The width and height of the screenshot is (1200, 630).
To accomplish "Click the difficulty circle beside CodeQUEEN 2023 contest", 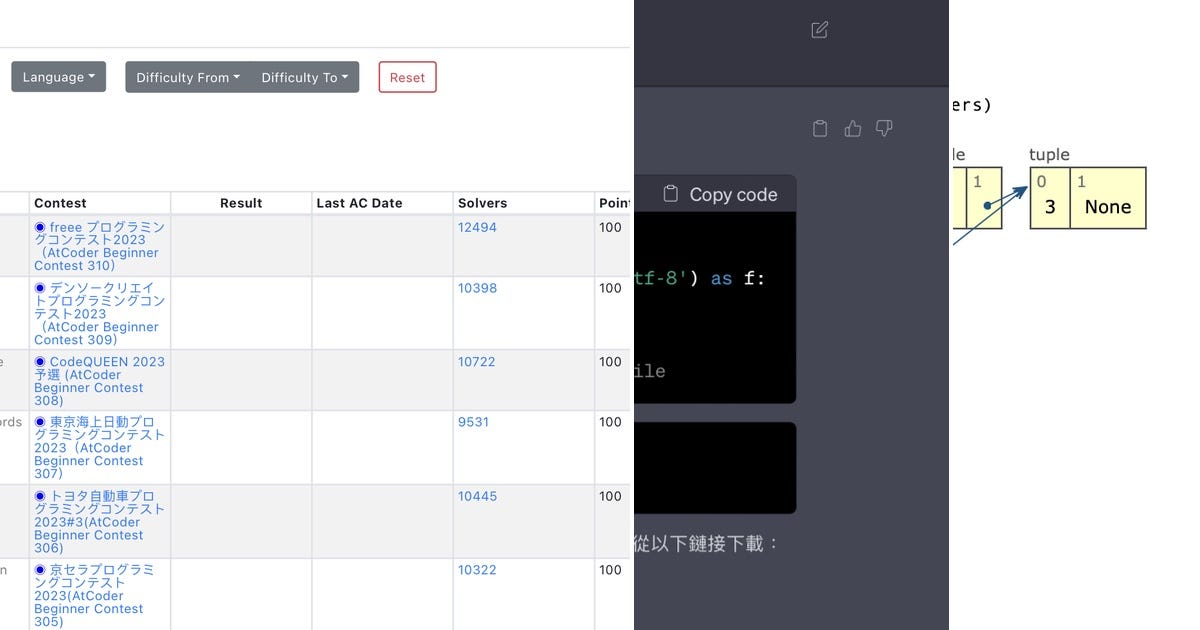I will click(41, 362).
